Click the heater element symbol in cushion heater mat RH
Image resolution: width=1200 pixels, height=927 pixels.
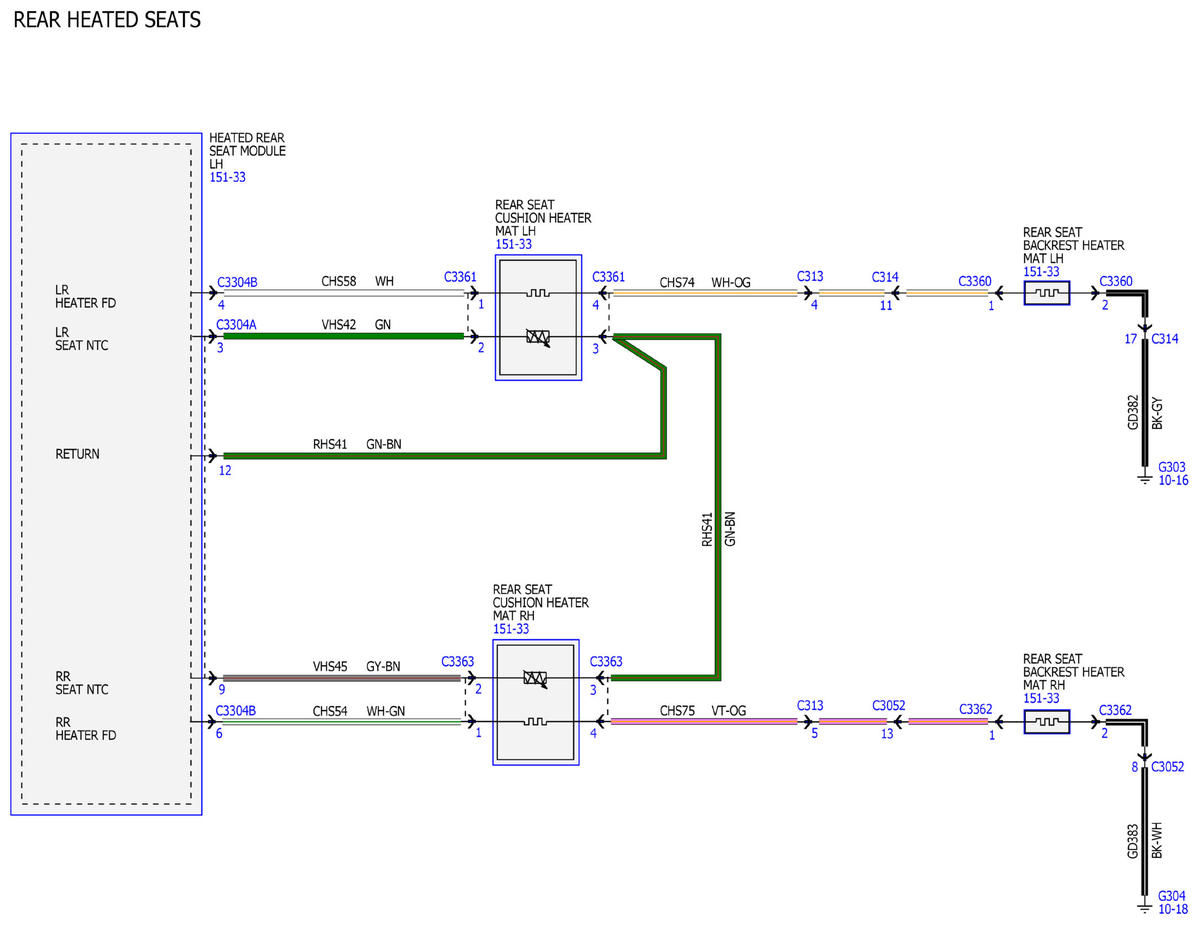pos(537,721)
